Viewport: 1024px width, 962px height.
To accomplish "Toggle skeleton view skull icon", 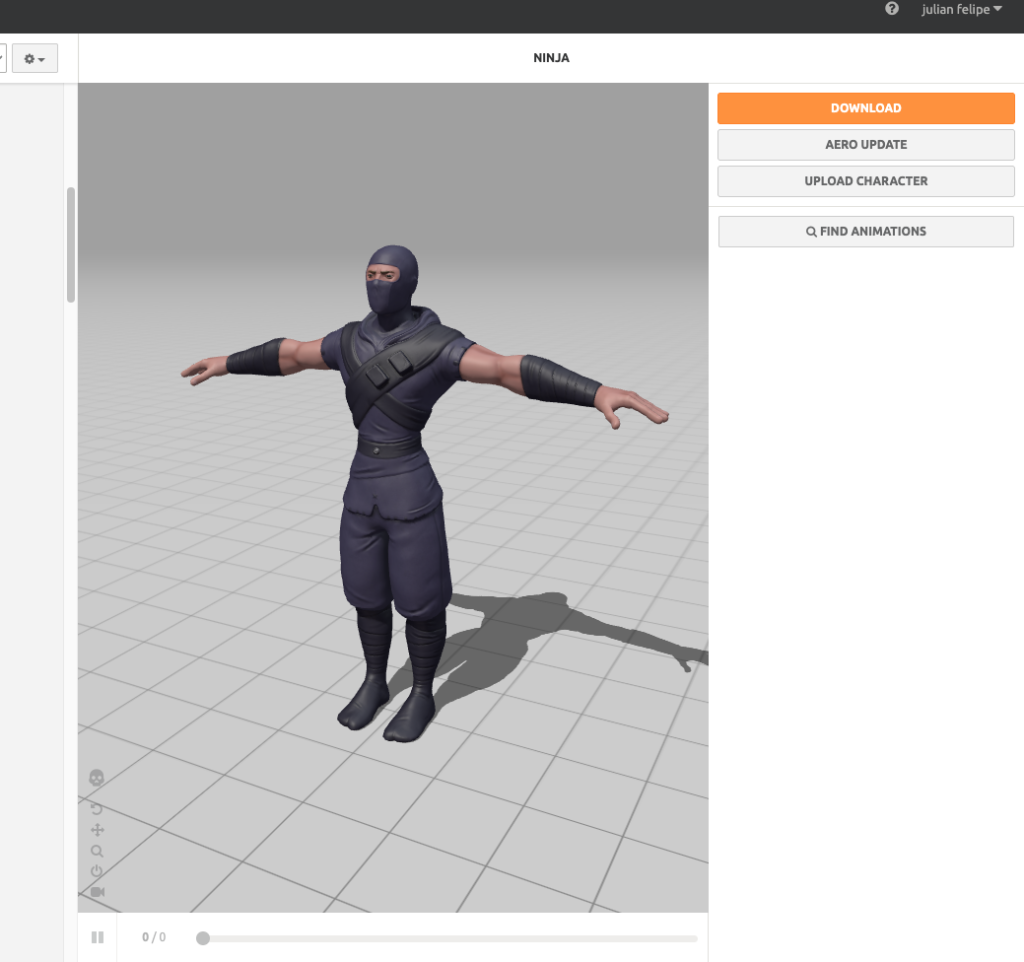I will 97,777.
